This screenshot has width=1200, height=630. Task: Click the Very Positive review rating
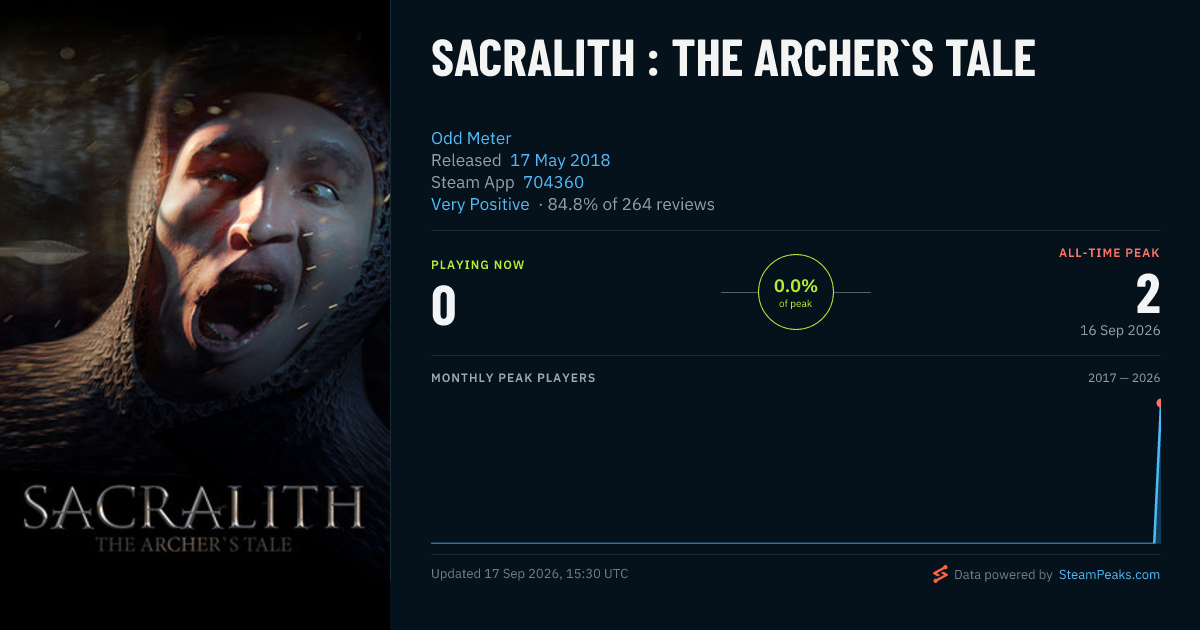(x=480, y=204)
